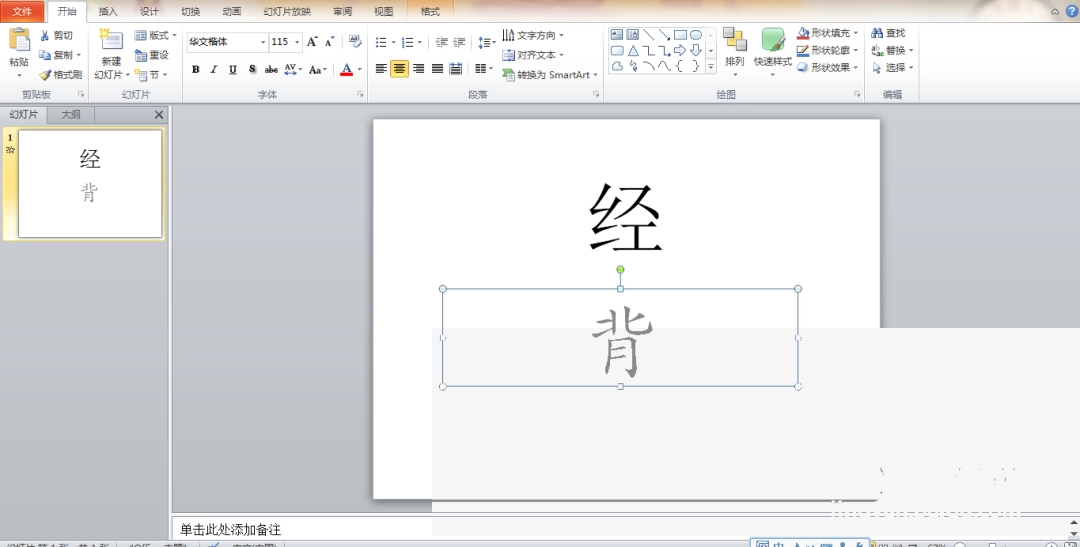Open the shape effects (形状效果) menu
This screenshot has width=1080, height=547.
point(829,67)
